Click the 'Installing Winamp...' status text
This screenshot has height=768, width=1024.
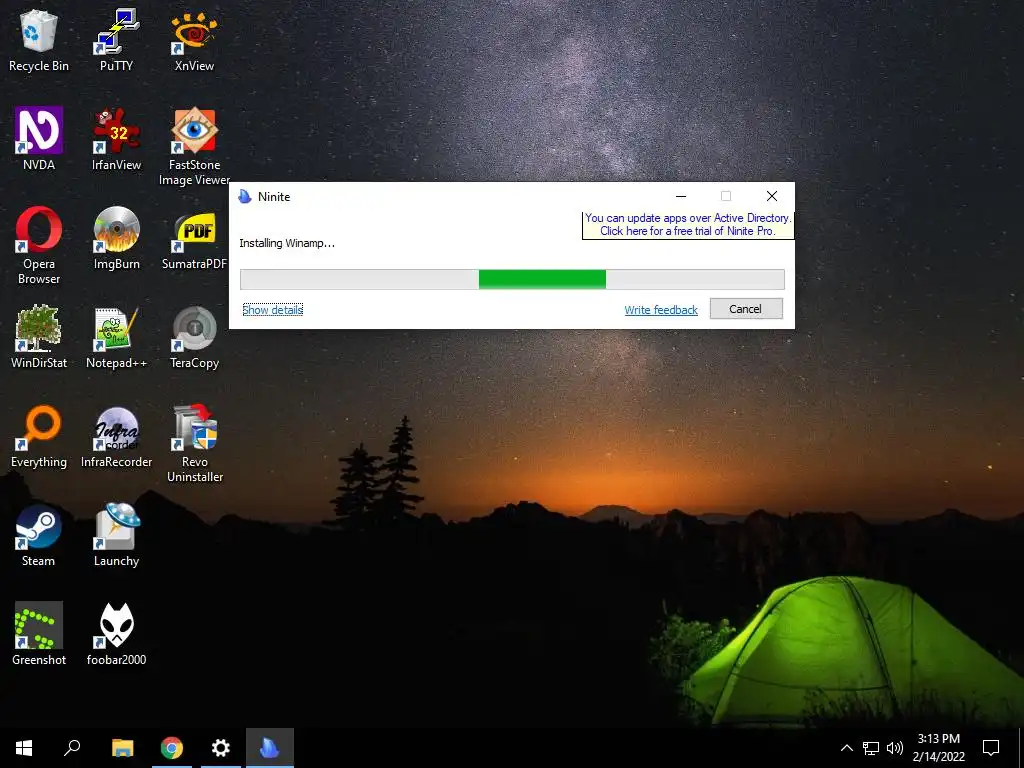pos(287,243)
